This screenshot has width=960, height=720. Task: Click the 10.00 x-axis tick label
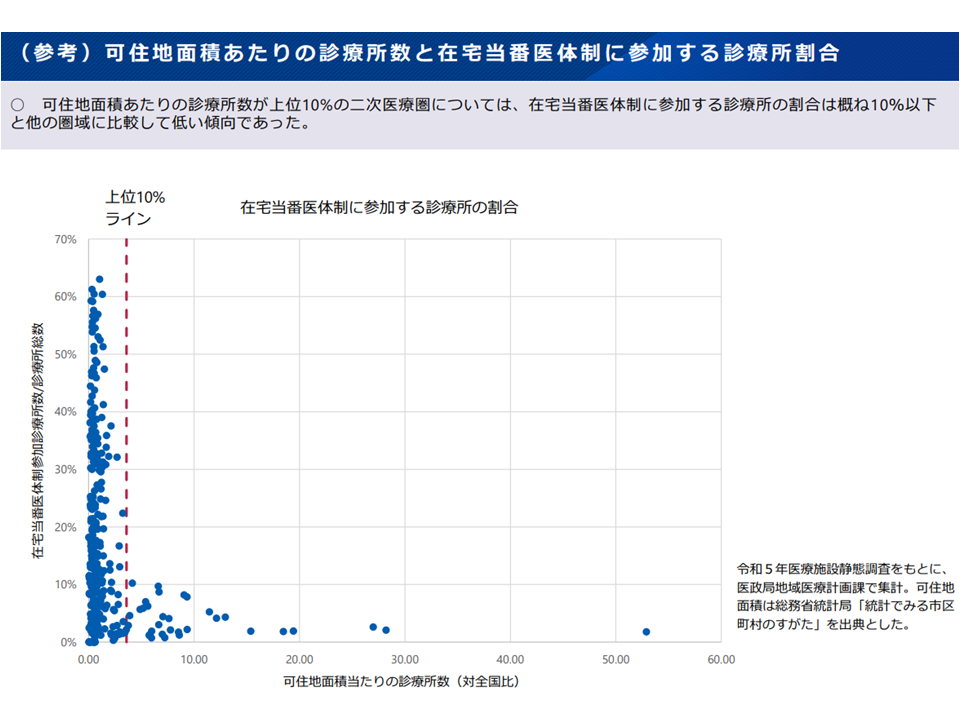tap(194, 659)
